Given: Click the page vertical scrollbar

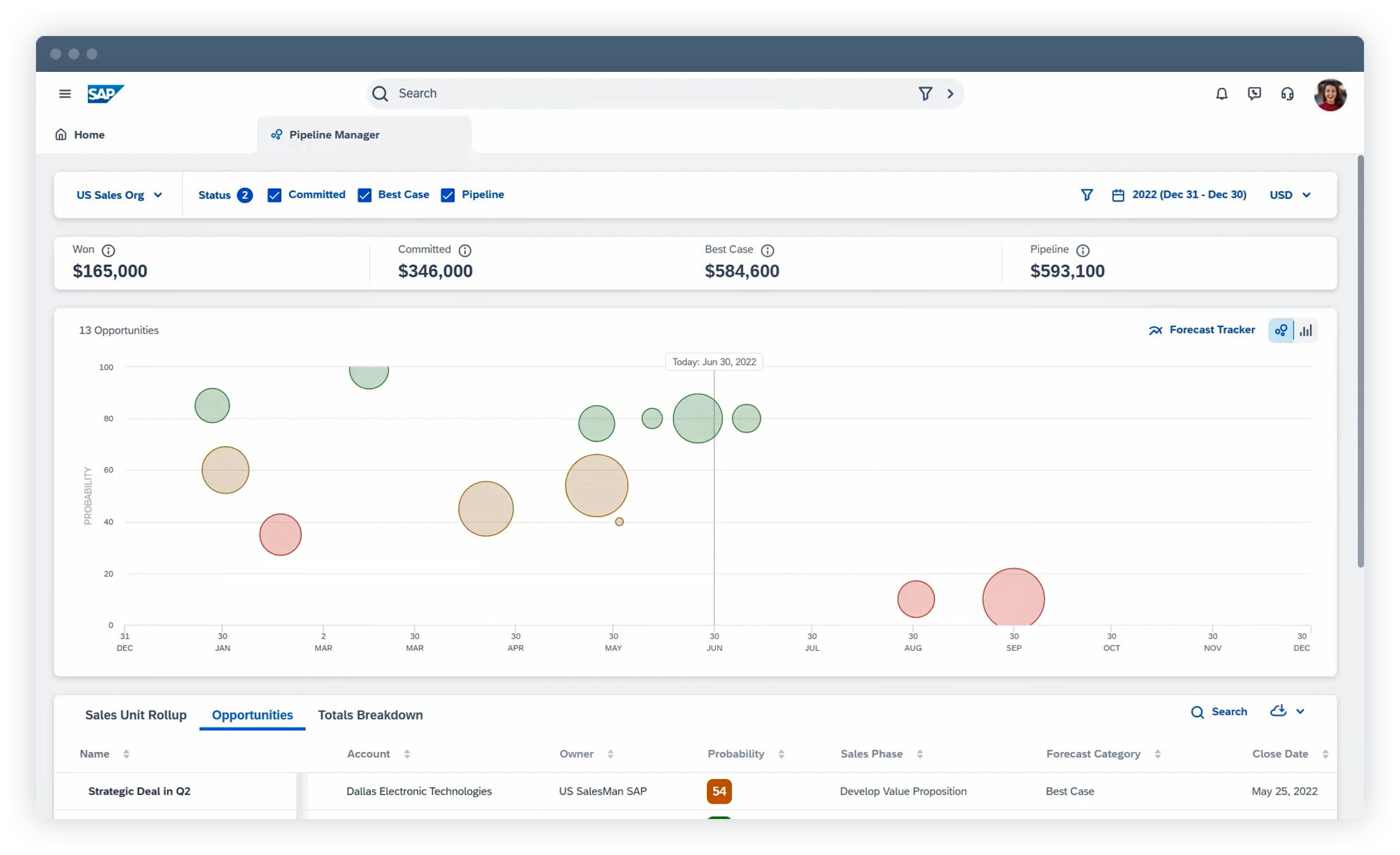Looking at the screenshot, I should coord(1361,361).
